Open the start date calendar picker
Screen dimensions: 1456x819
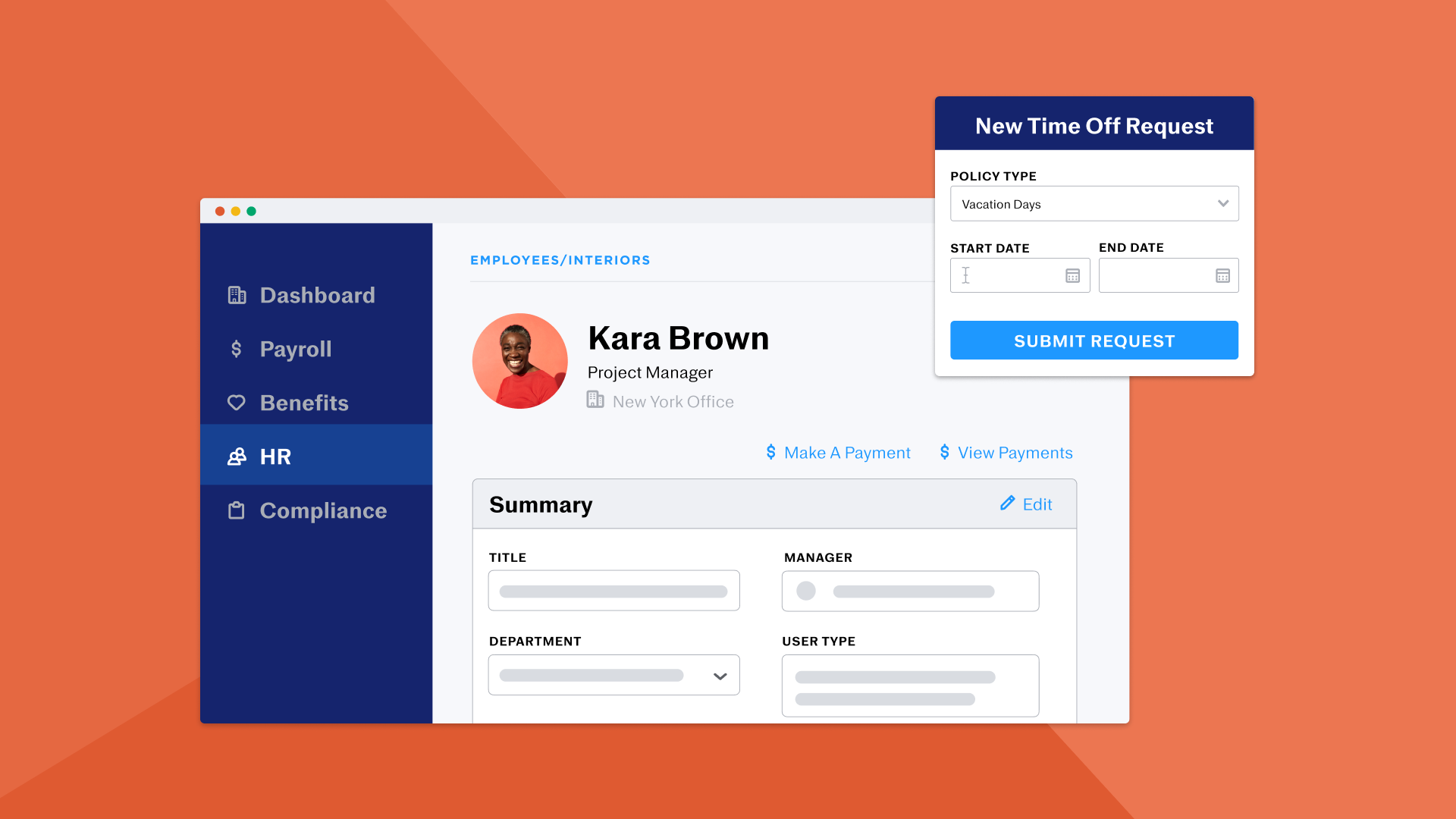[1072, 275]
